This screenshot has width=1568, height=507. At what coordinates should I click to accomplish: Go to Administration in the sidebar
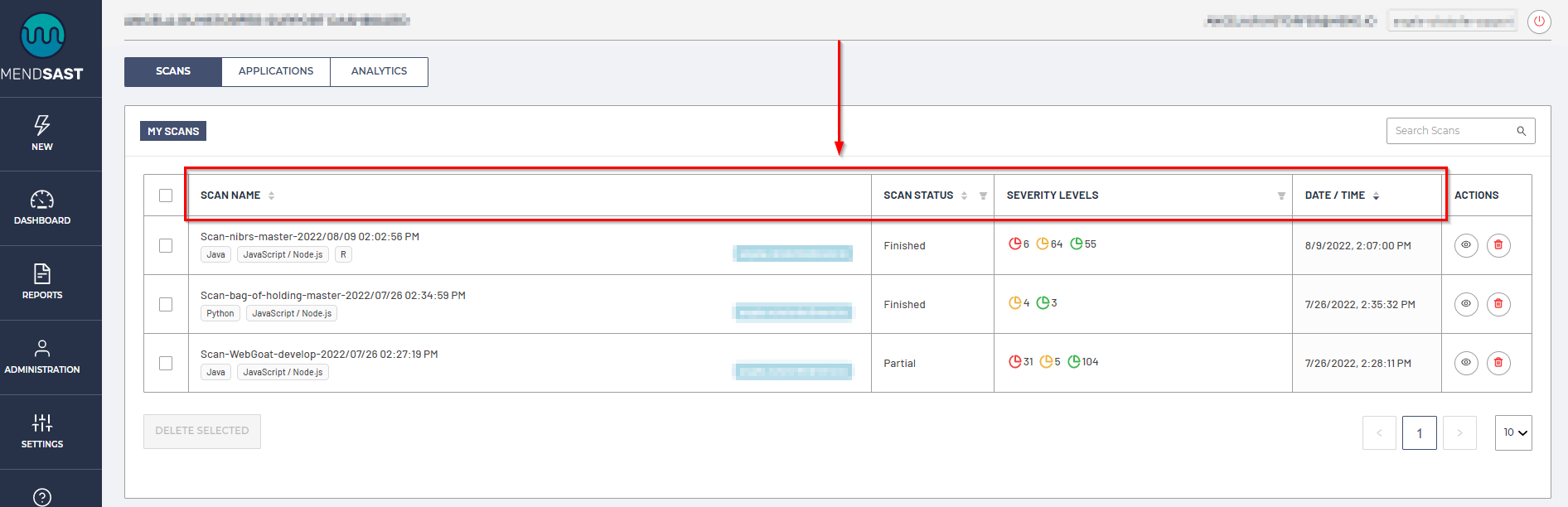pos(42,356)
